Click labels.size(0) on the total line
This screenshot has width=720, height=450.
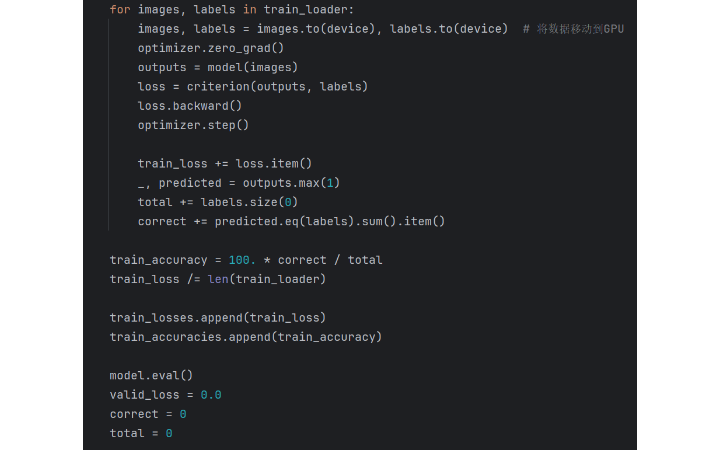coord(249,202)
